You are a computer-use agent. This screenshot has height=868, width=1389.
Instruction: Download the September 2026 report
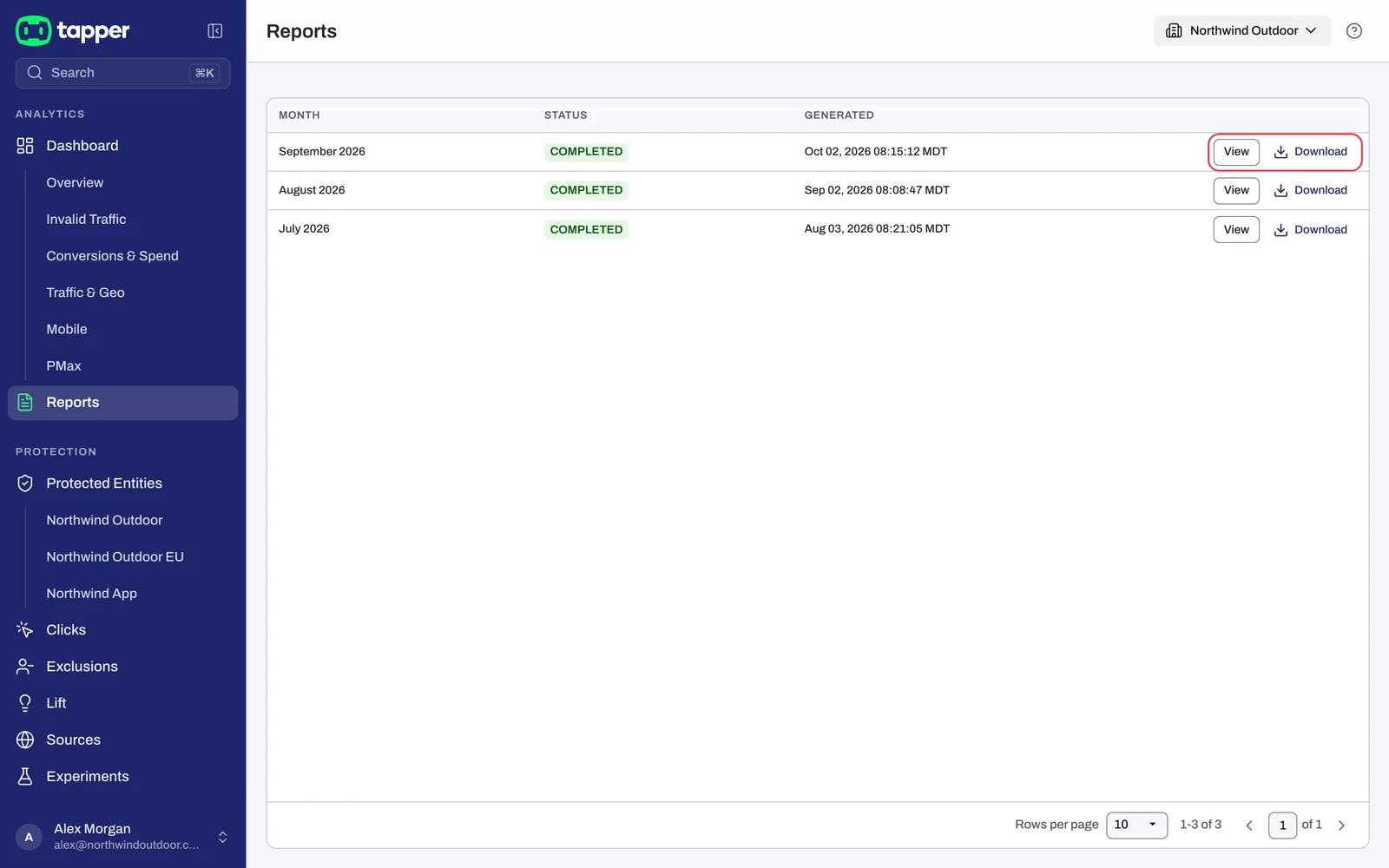pyautogui.click(x=1311, y=152)
